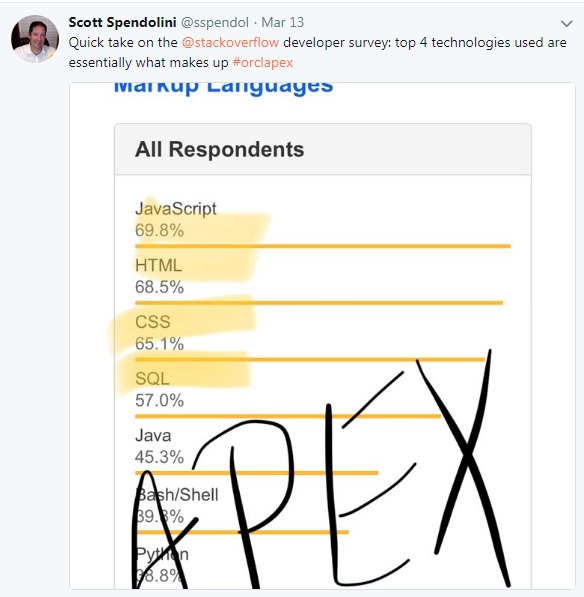The height and width of the screenshot is (597, 584).
Task: Select the HTML 68.5% bar
Action: (319, 303)
